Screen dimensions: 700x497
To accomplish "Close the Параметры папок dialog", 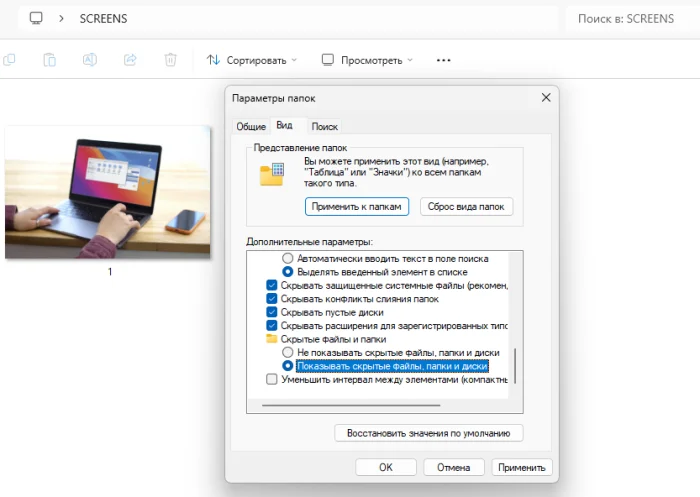I will [x=546, y=97].
